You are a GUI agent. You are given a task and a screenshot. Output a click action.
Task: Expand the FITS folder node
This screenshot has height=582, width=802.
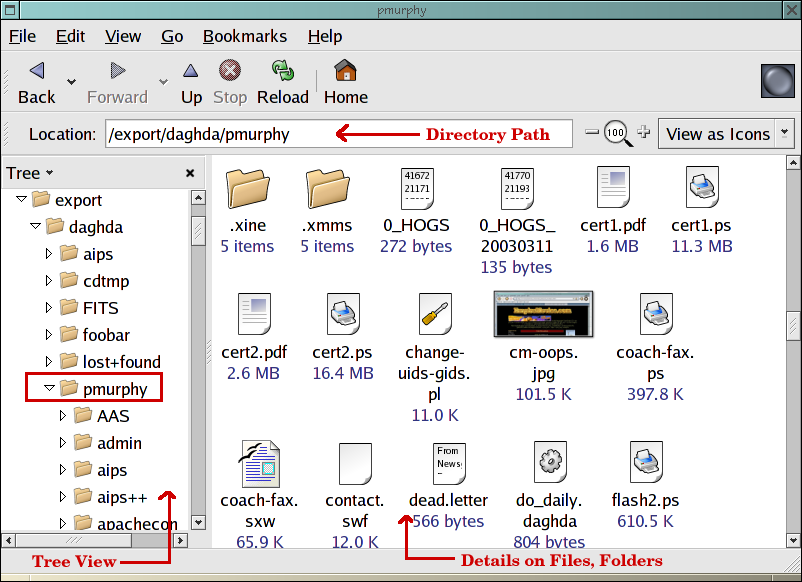click(49, 307)
